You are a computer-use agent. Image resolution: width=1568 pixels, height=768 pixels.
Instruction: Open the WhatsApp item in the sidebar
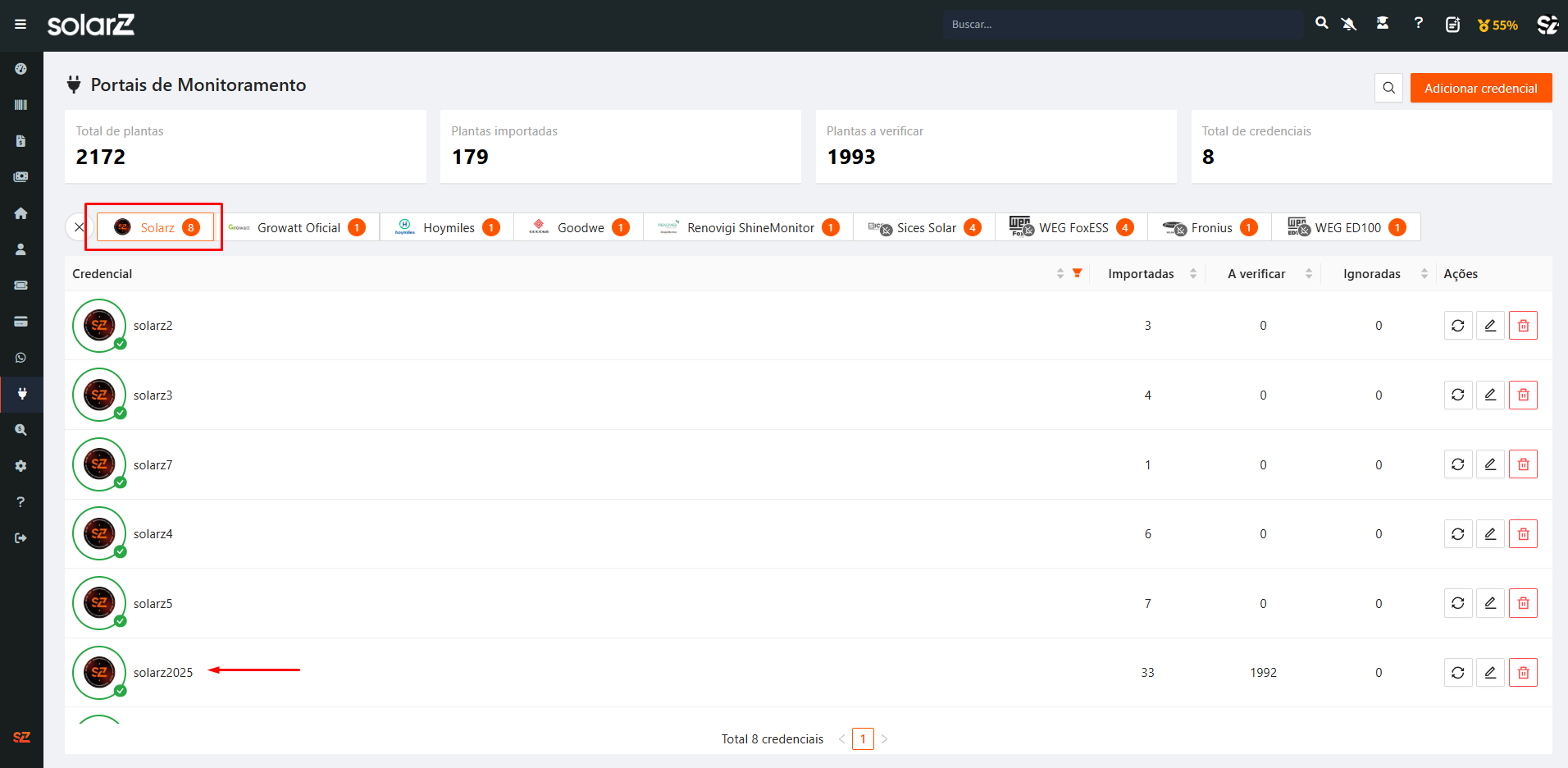21,358
